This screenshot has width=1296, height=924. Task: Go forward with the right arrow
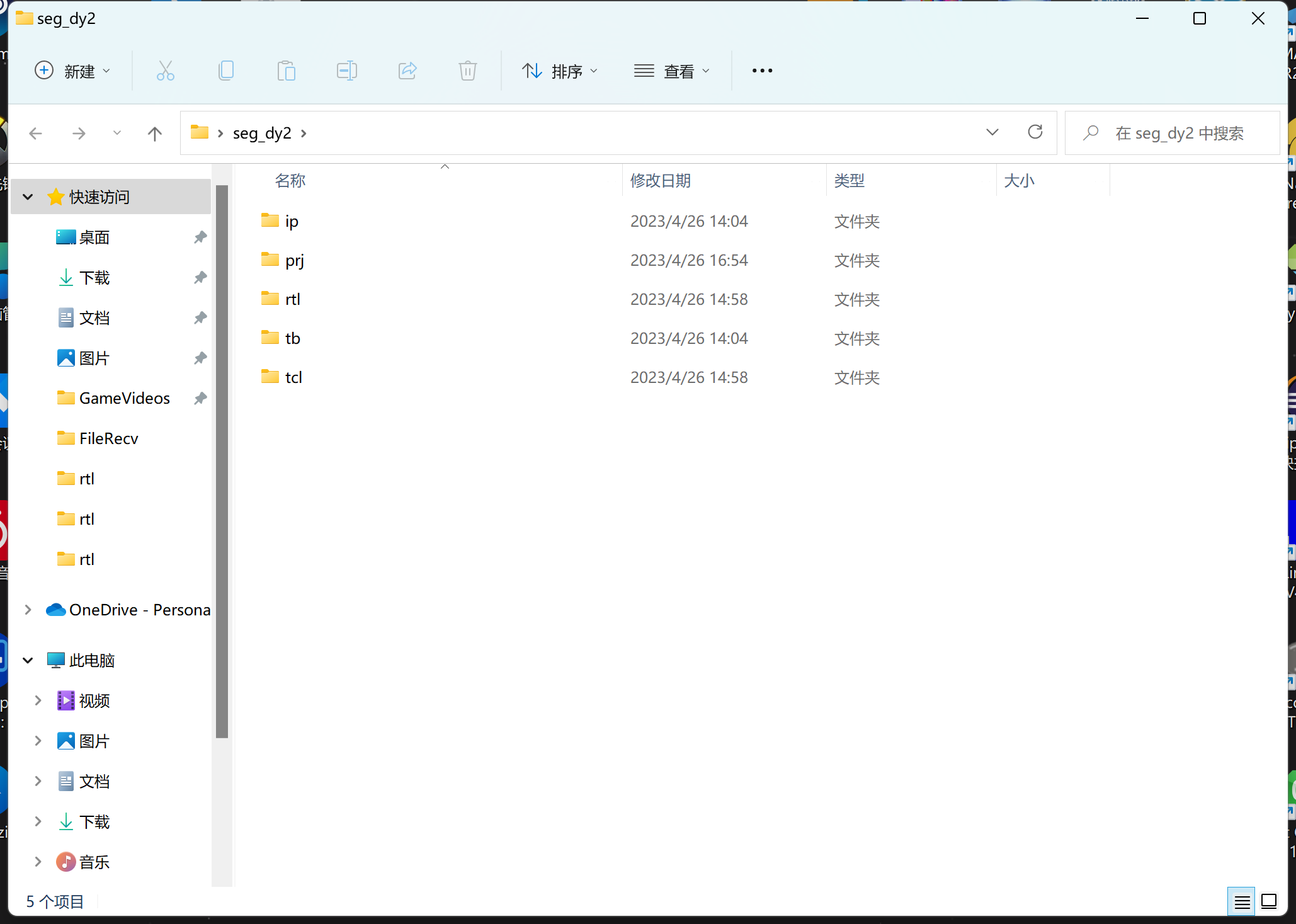pos(79,133)
